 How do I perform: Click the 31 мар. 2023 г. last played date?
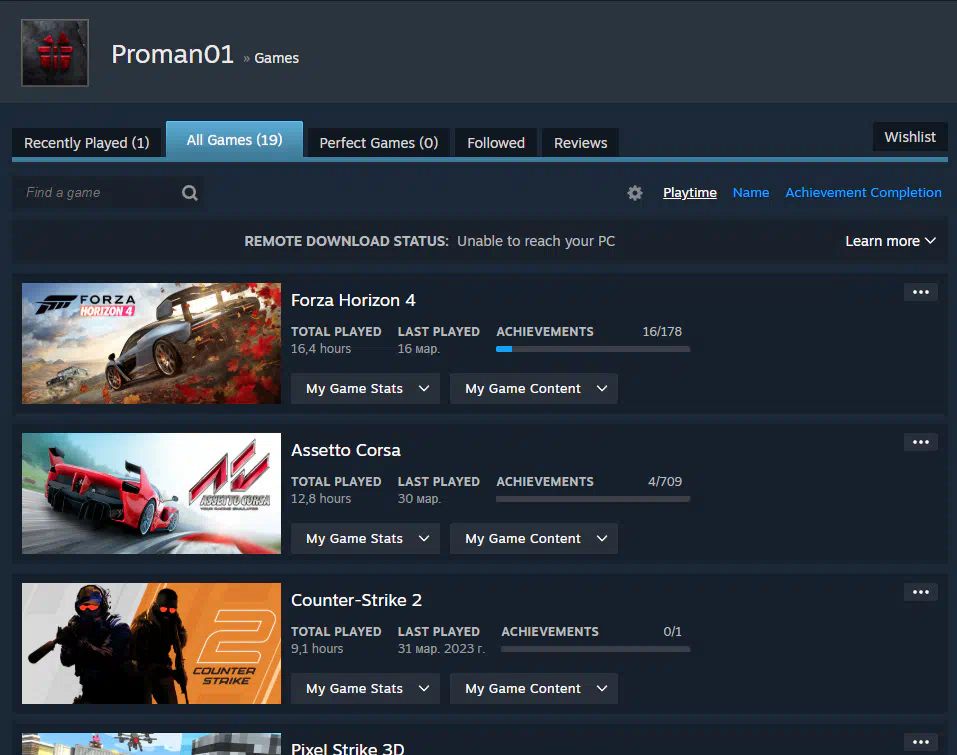pyautogui.click(x=441, y=649)
